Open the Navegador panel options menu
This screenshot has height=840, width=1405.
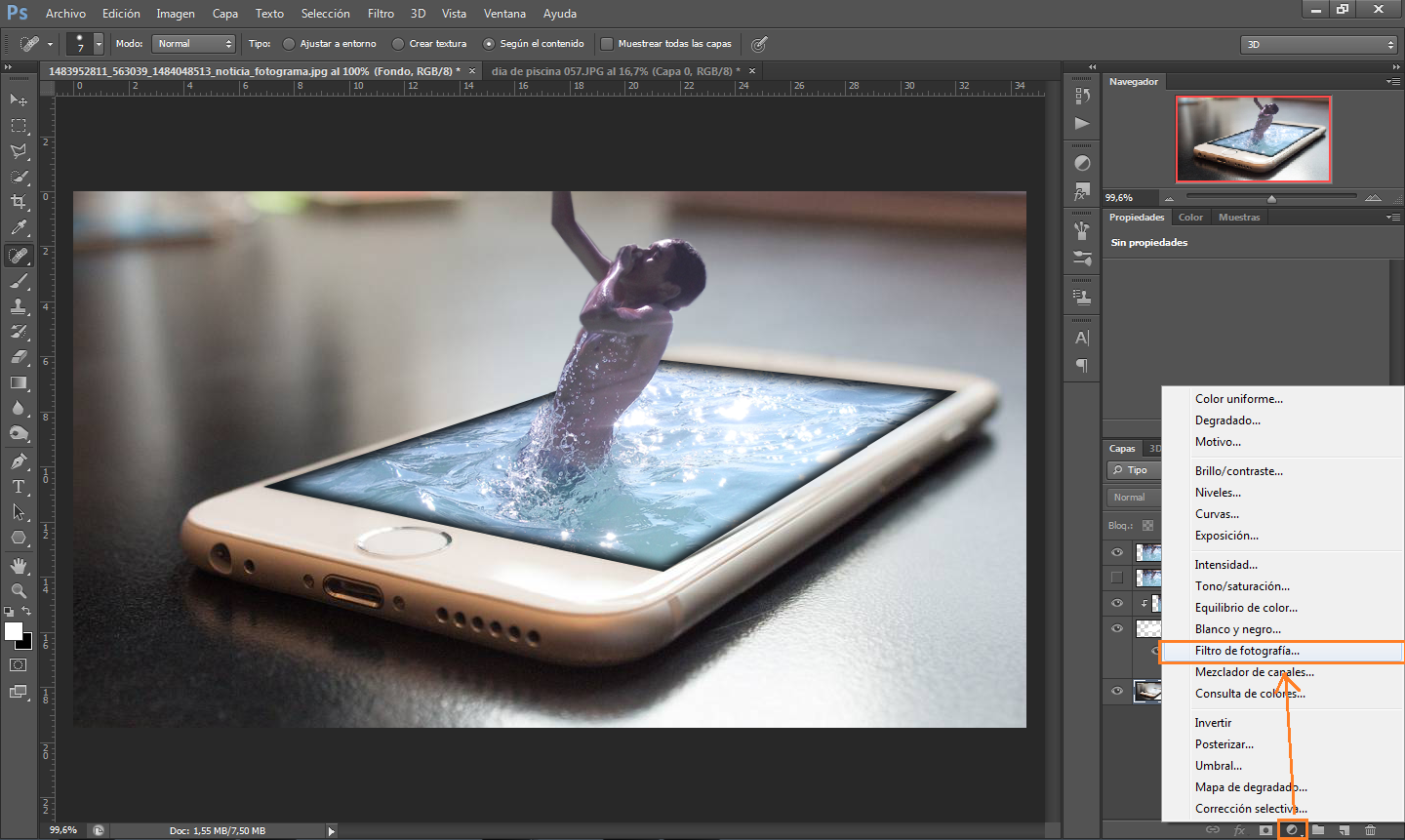coord(1393,82)
